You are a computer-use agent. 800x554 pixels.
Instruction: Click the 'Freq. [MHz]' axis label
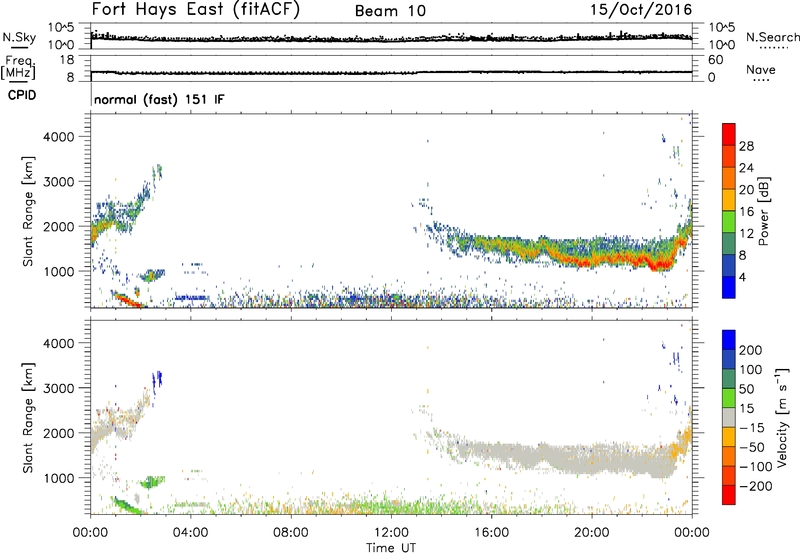click(19, 67)
